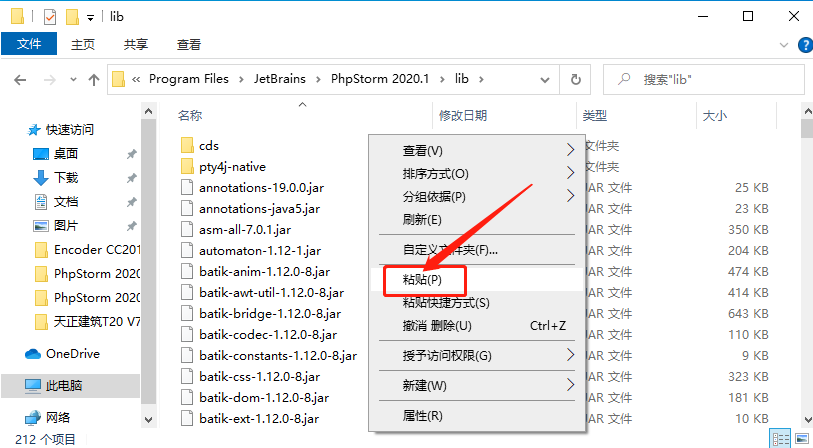Open 桌面 in the navigation pane

(65, 153)
